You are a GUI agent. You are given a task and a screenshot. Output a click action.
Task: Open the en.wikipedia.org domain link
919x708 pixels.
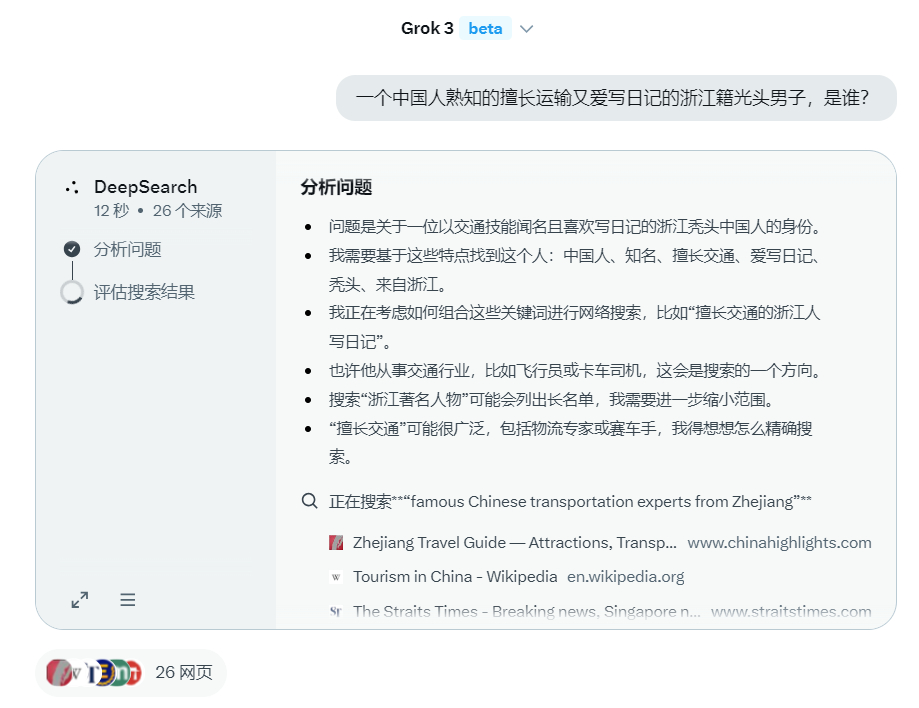(625, 577)
